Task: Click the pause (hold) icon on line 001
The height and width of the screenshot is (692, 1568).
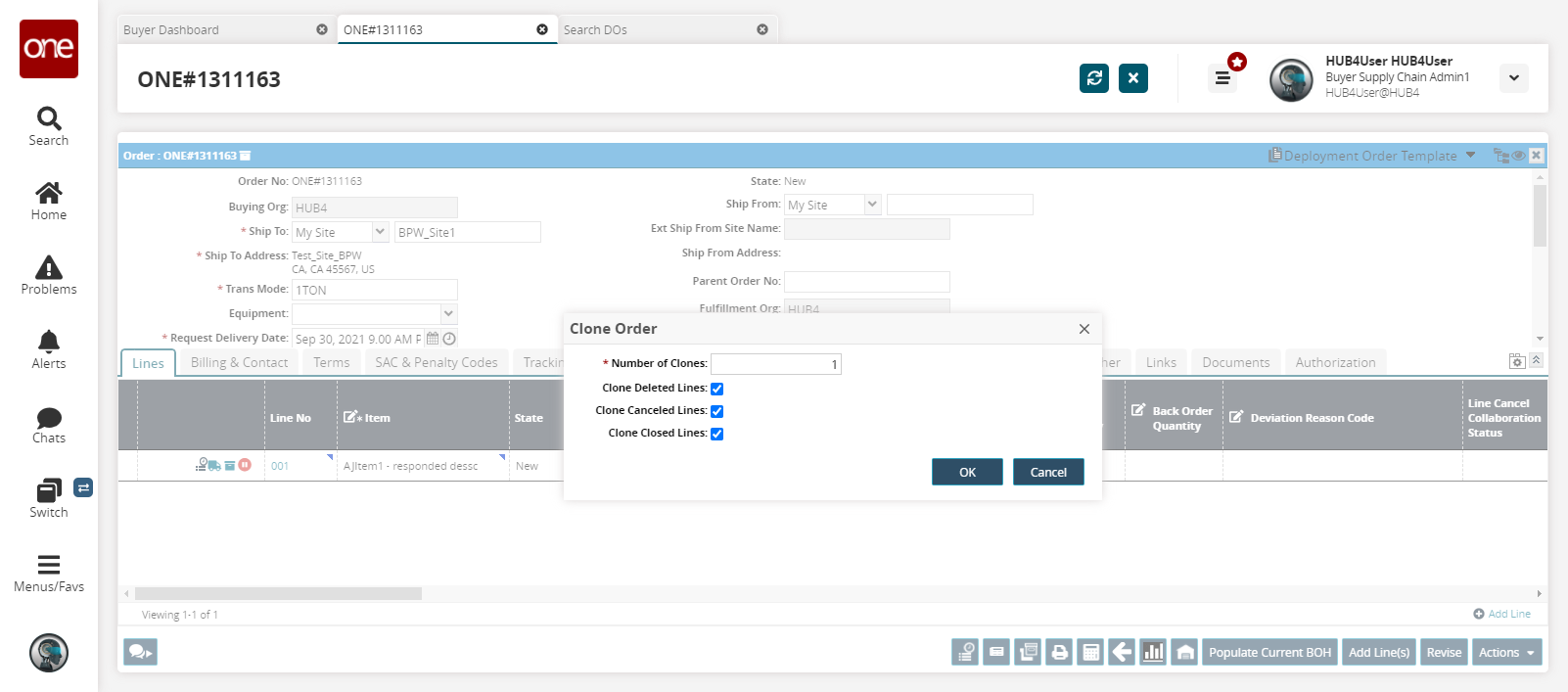Action: coord(246,465)
